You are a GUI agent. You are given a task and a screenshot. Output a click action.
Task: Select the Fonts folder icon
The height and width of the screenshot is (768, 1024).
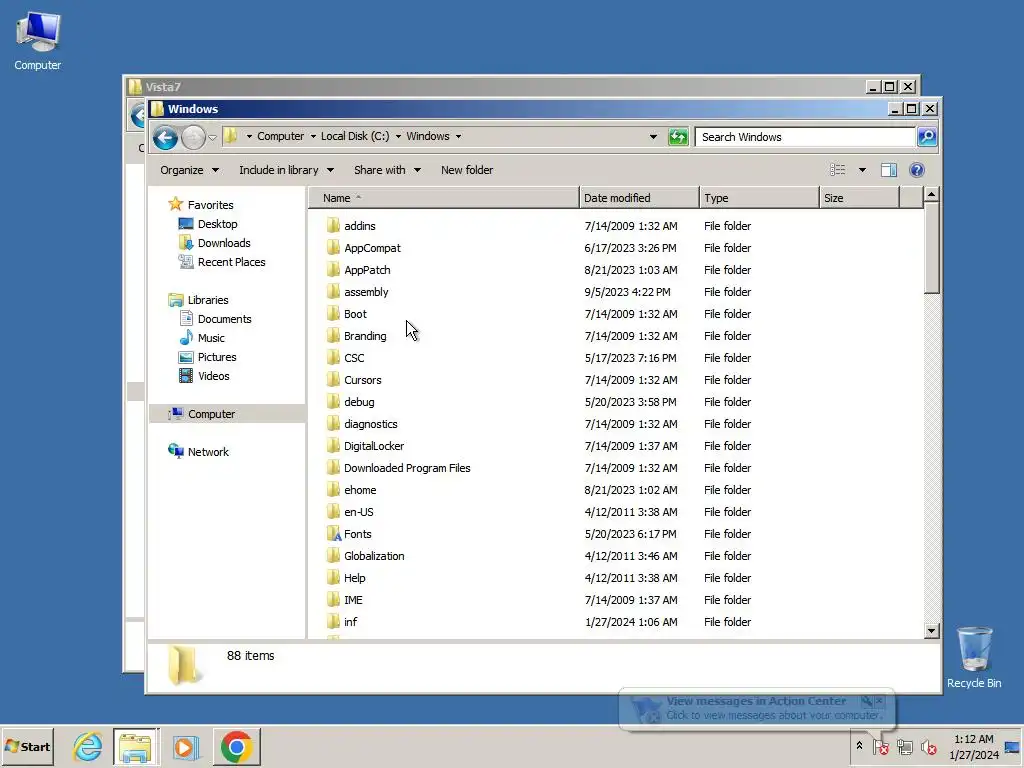coord(334,534)
